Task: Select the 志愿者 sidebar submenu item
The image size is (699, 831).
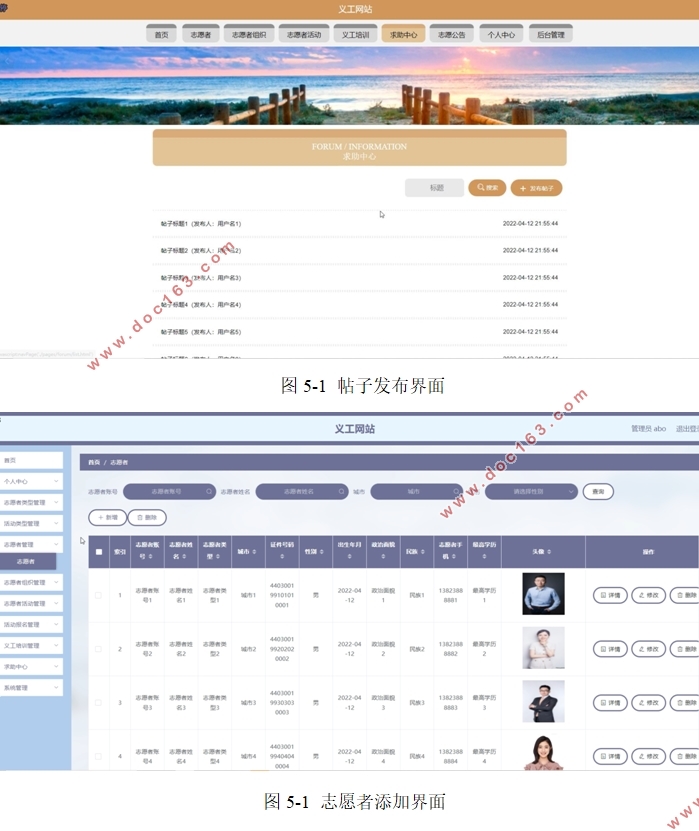Action: tap(28, 561)
